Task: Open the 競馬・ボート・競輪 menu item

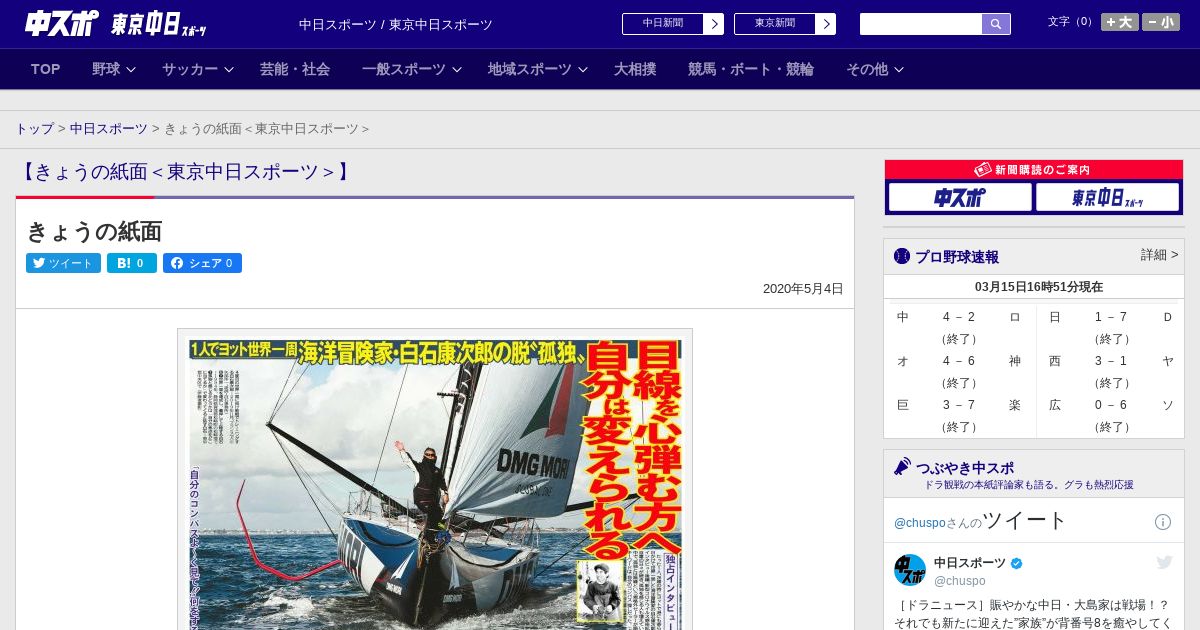Action: click(x=751, y=69)
